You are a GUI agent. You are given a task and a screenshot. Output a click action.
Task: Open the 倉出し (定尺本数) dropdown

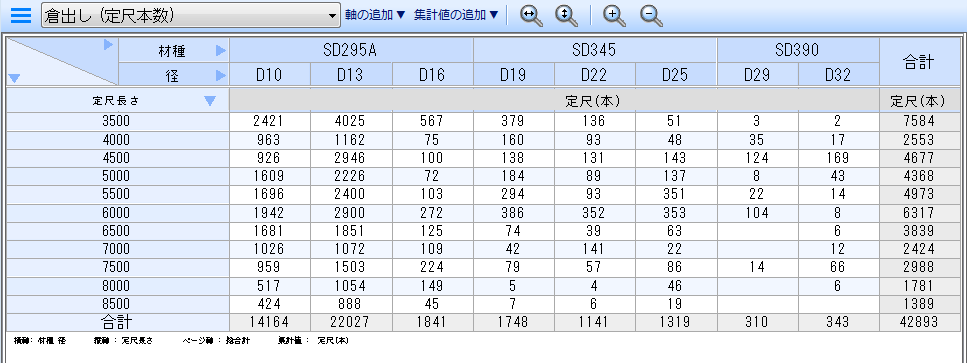pos(191,15)
